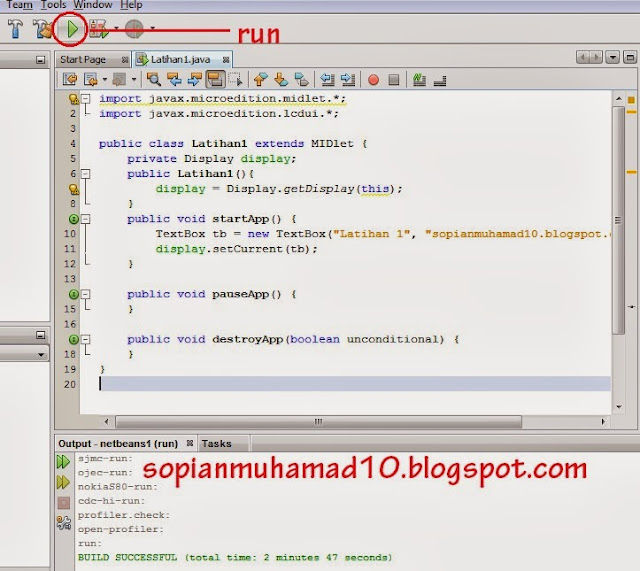The height and width of the screenshot is (571, 640).
Task: Open the Forward history dropdown arrow
Action: (x=134, y=79)
